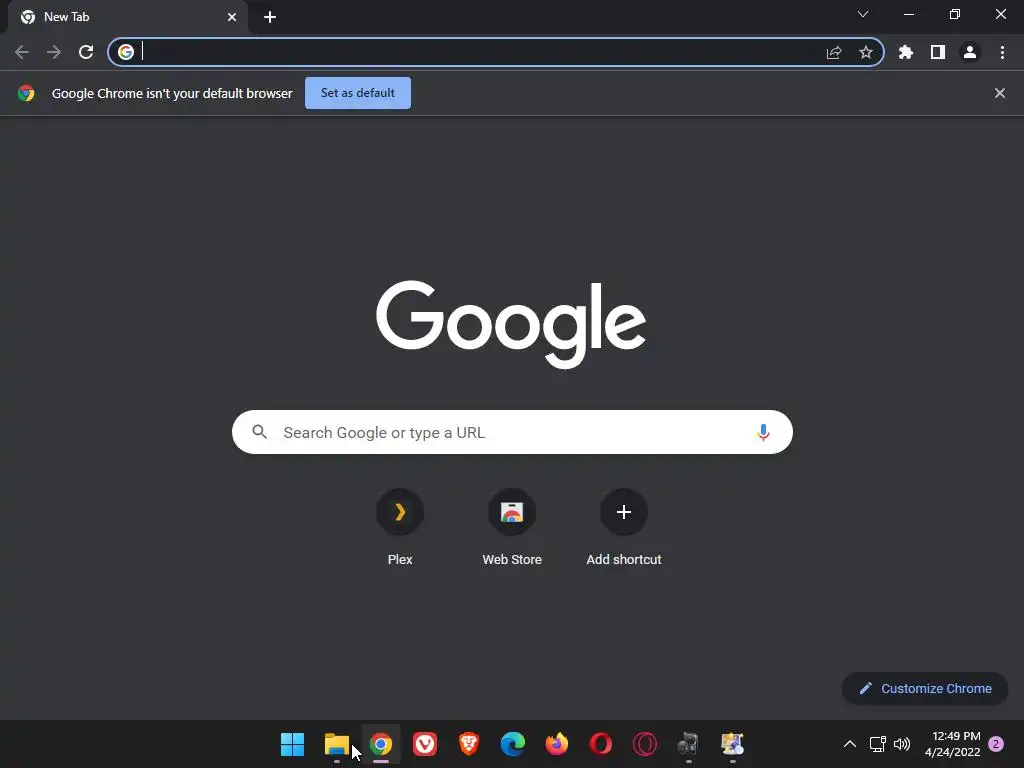
Task: Click the music note app in taskbar
Action: click(688, 744)
